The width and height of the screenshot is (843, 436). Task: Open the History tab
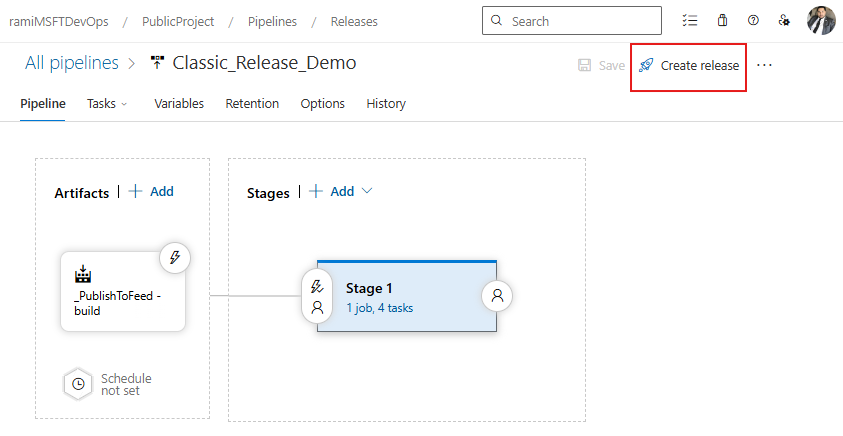tap(386, 104)
